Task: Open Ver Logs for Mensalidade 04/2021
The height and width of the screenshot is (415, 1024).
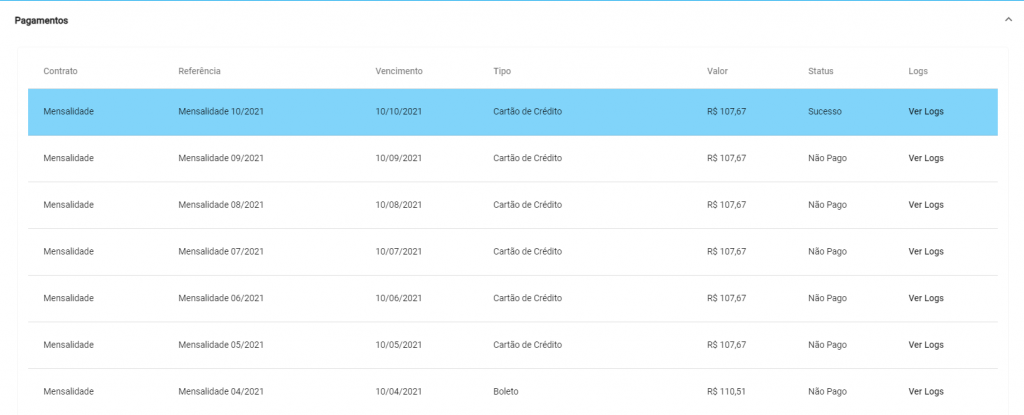Action: (x=925, y=391)
